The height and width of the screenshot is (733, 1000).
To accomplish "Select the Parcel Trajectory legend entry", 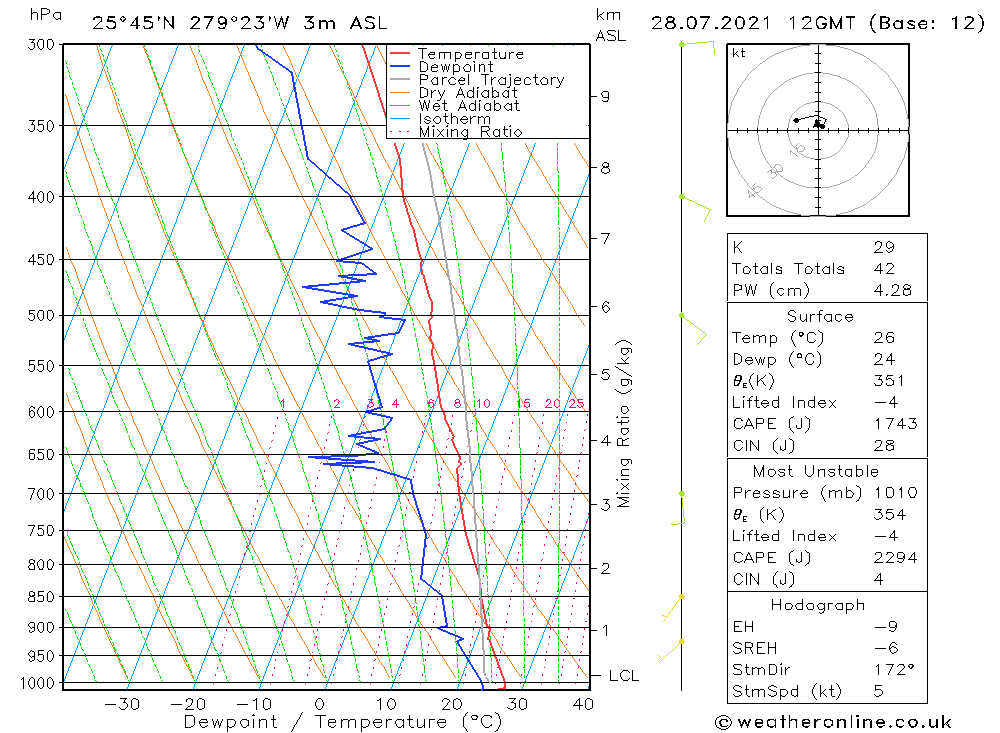I will (490, 80).
